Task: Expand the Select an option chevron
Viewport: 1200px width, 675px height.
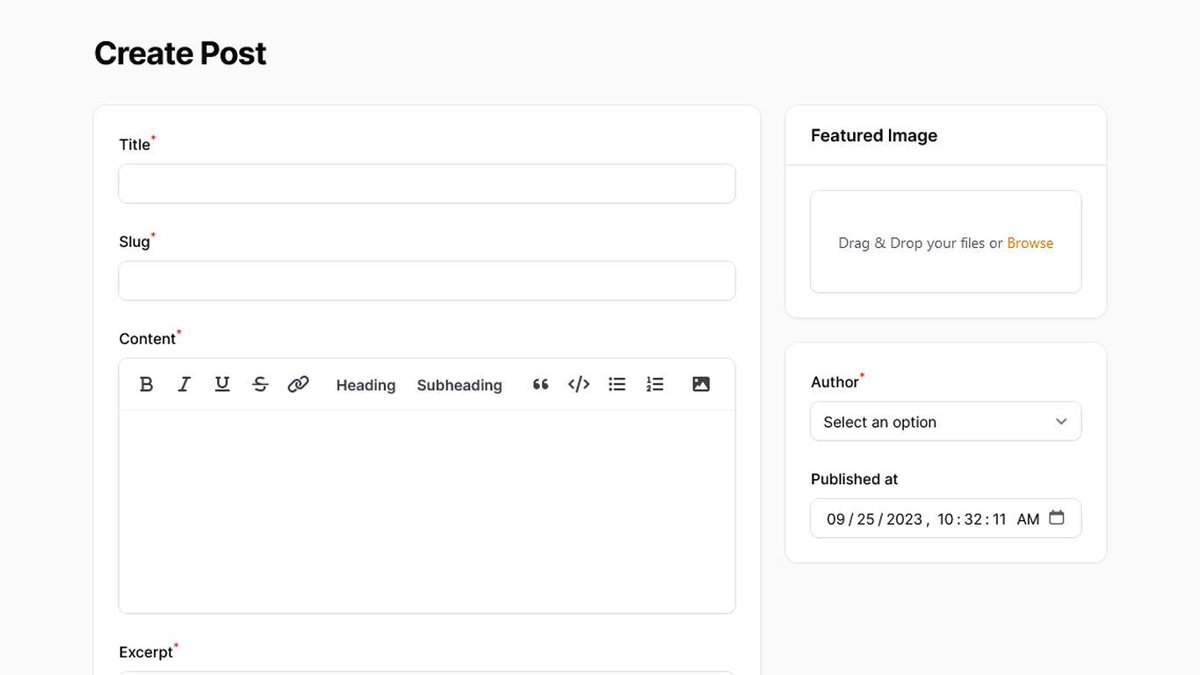Action: tap(1061, 421)
